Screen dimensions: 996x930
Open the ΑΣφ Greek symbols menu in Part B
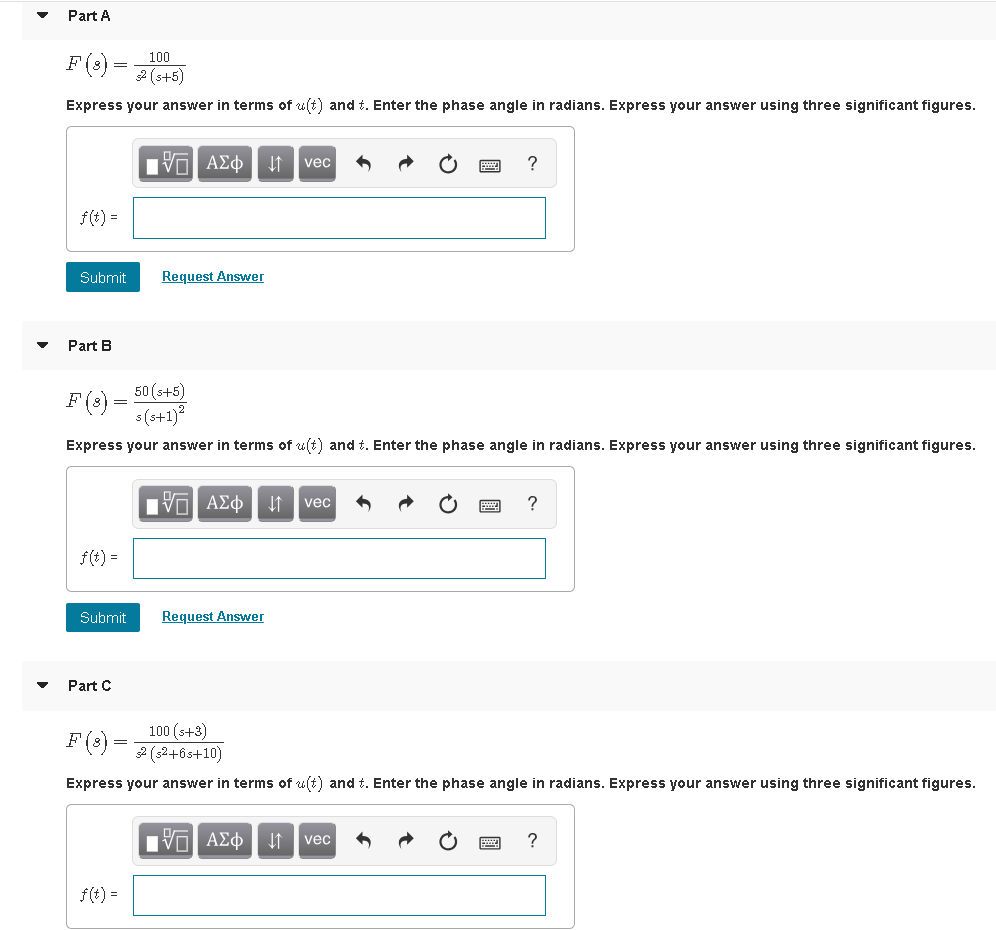pos(224,503)
